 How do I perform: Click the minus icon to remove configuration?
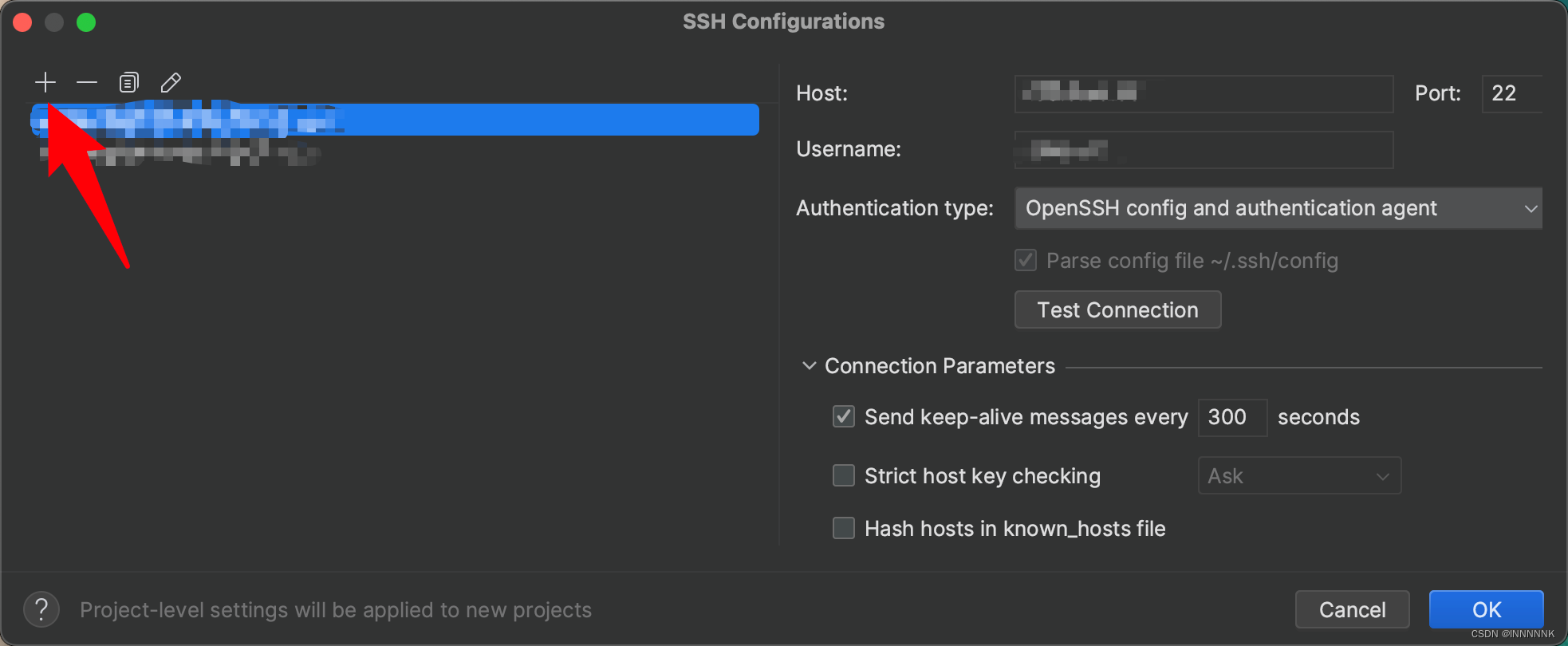click(x=87, y=82)
